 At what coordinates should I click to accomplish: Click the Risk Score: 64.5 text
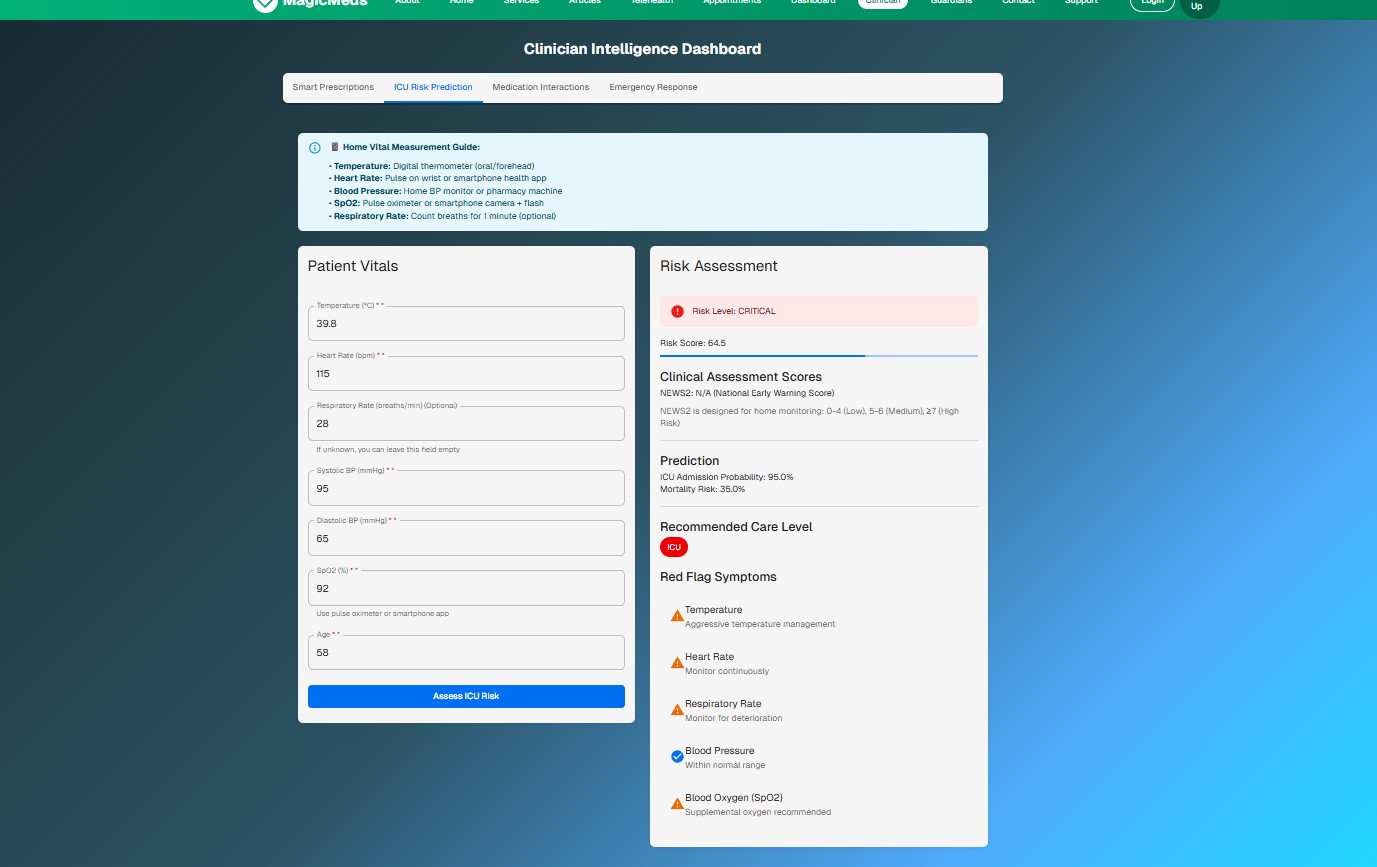click(x=693, y=343)
